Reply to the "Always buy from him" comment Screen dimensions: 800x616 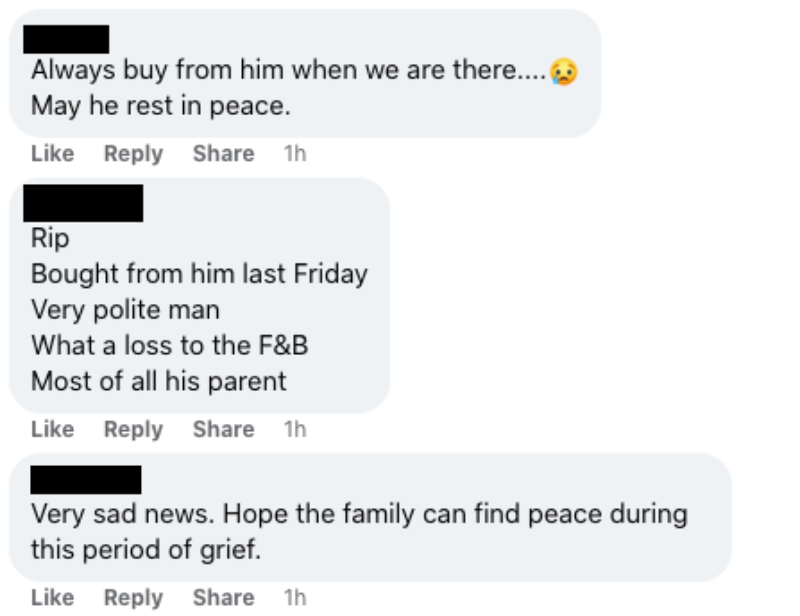pyautogui.click(x=133, y=154)
